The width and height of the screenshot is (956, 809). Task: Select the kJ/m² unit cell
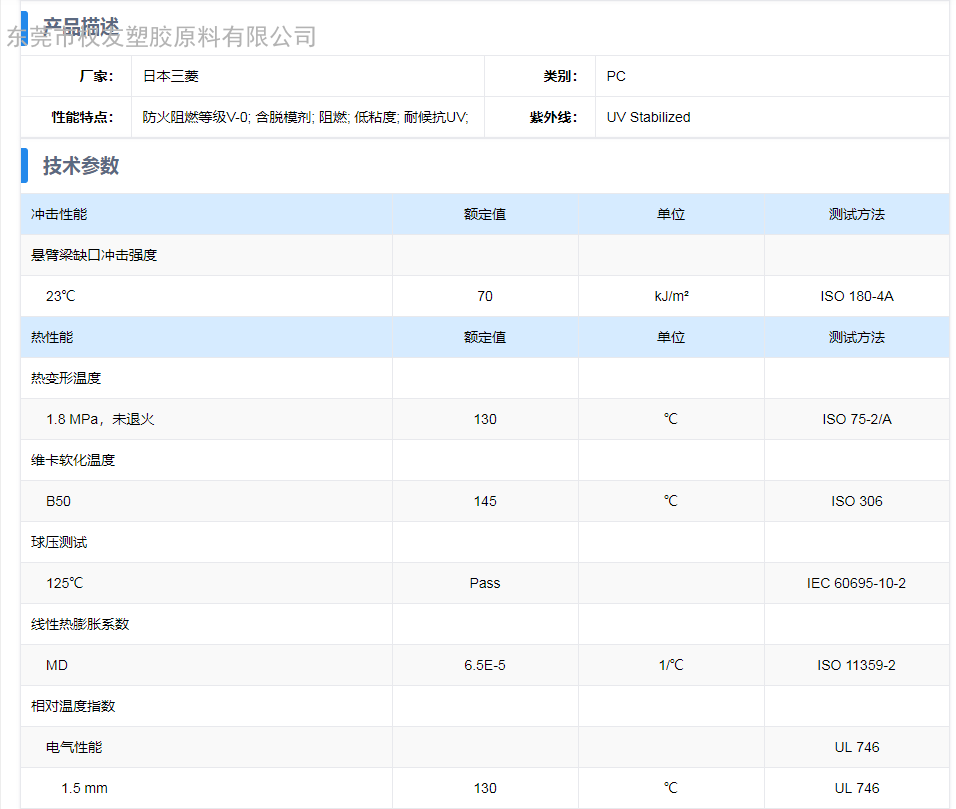tap(670, 296)
